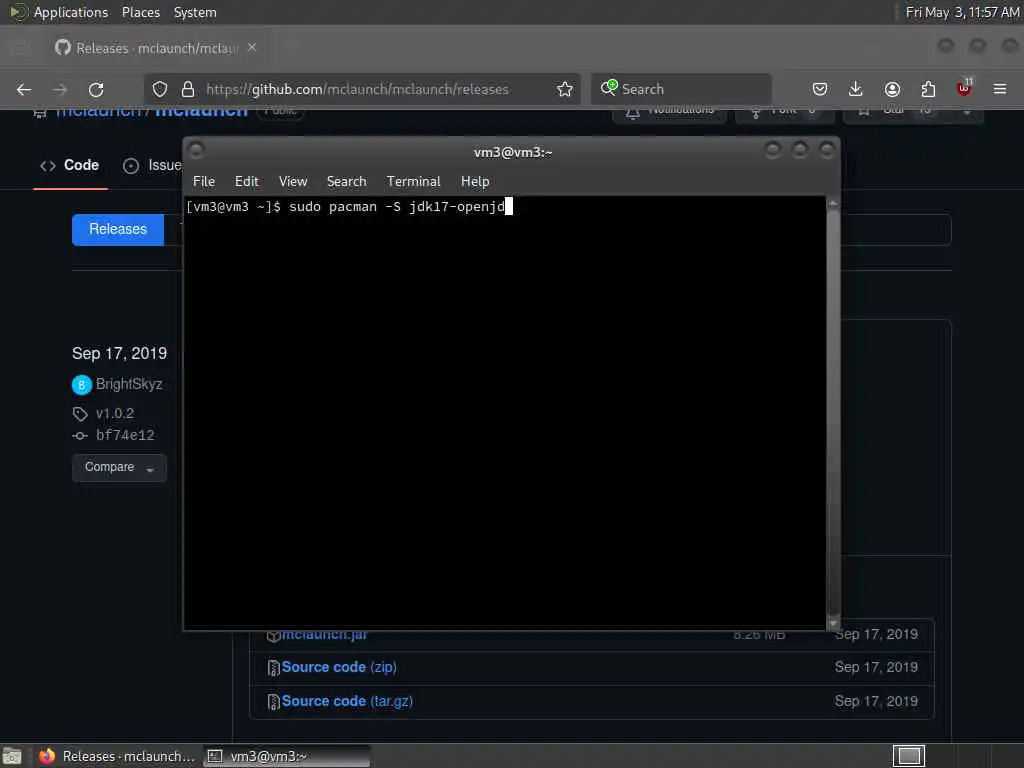Screen dimensions: 1024x768
Task: Download Source code (zip)
Action: coord(339,667)
